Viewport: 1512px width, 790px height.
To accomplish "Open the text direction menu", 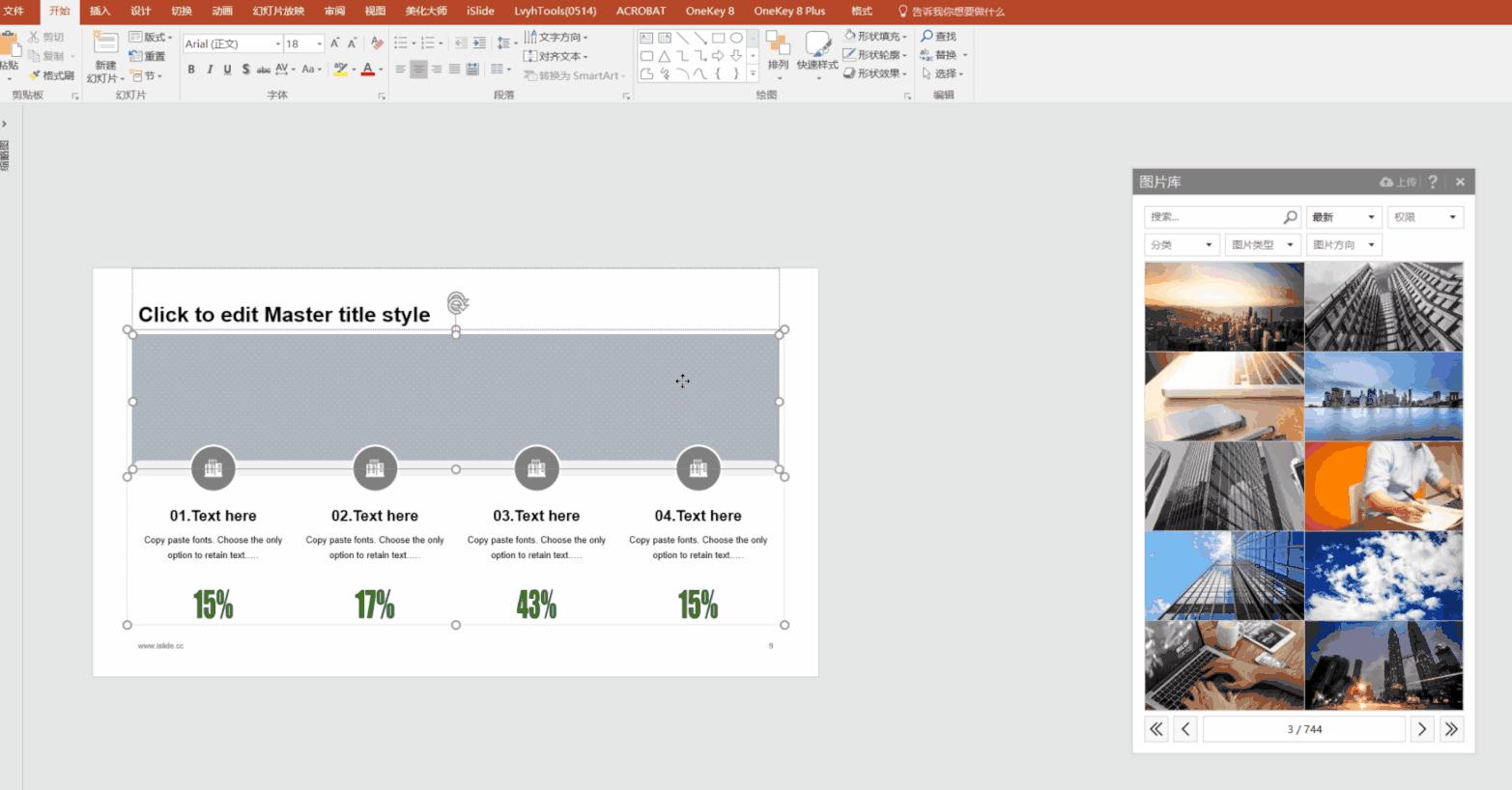I will click(556, 37).
